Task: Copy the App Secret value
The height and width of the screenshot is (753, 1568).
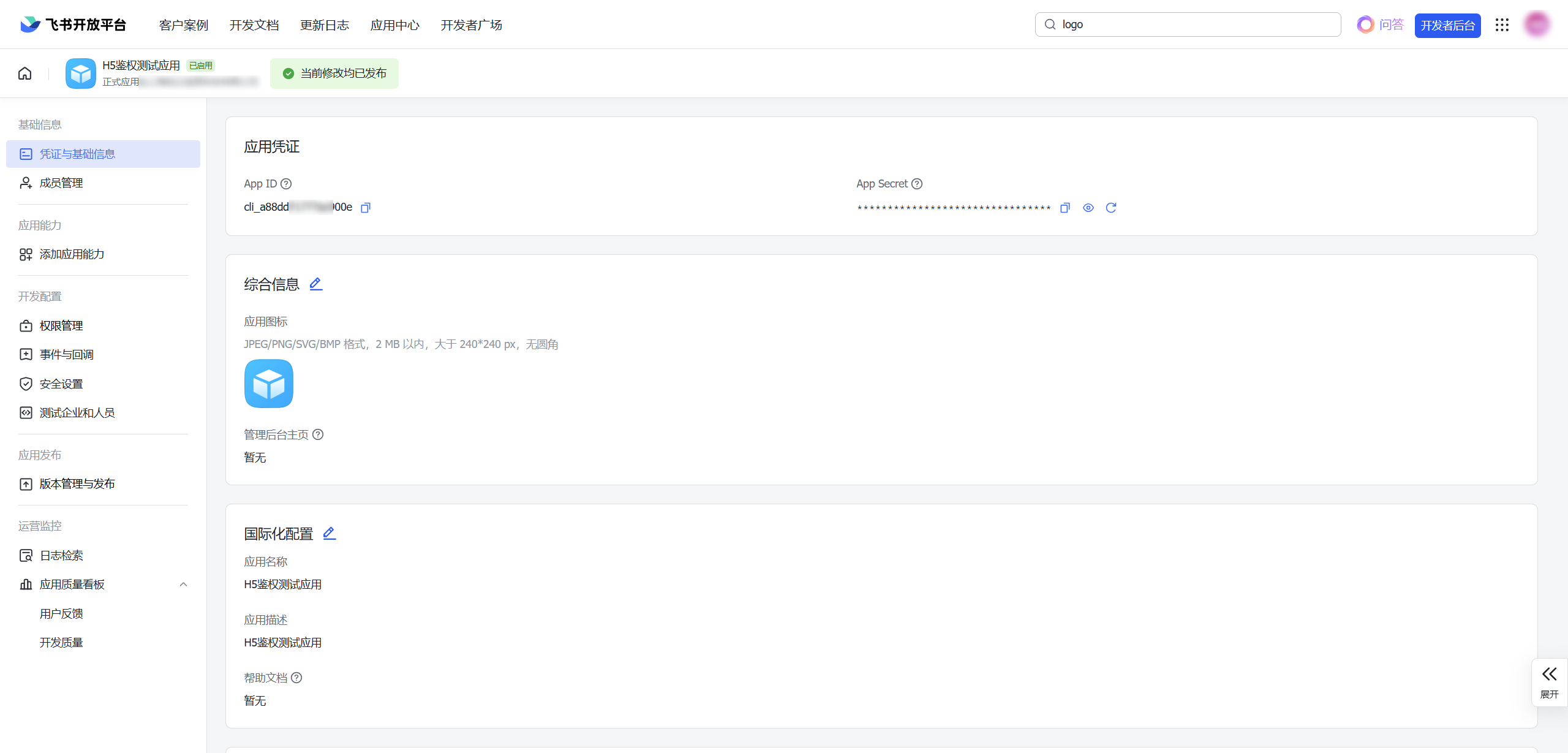Action: (x=1065, y=208)
